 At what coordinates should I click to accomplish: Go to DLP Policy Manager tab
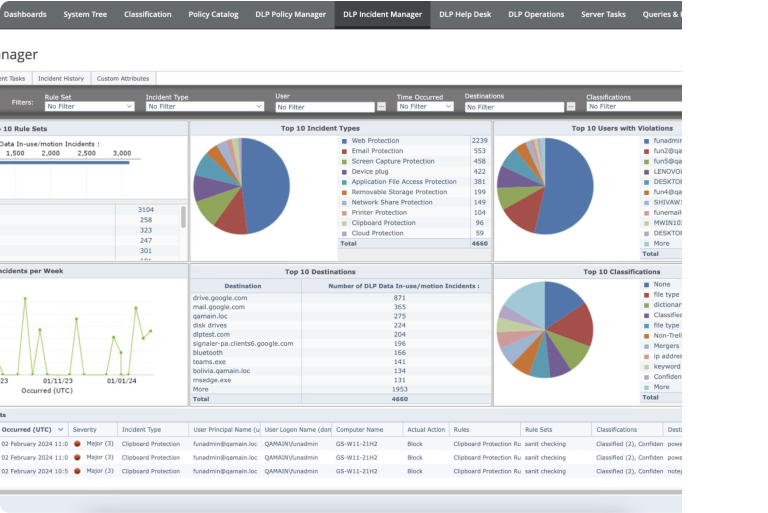click(290, 14)
